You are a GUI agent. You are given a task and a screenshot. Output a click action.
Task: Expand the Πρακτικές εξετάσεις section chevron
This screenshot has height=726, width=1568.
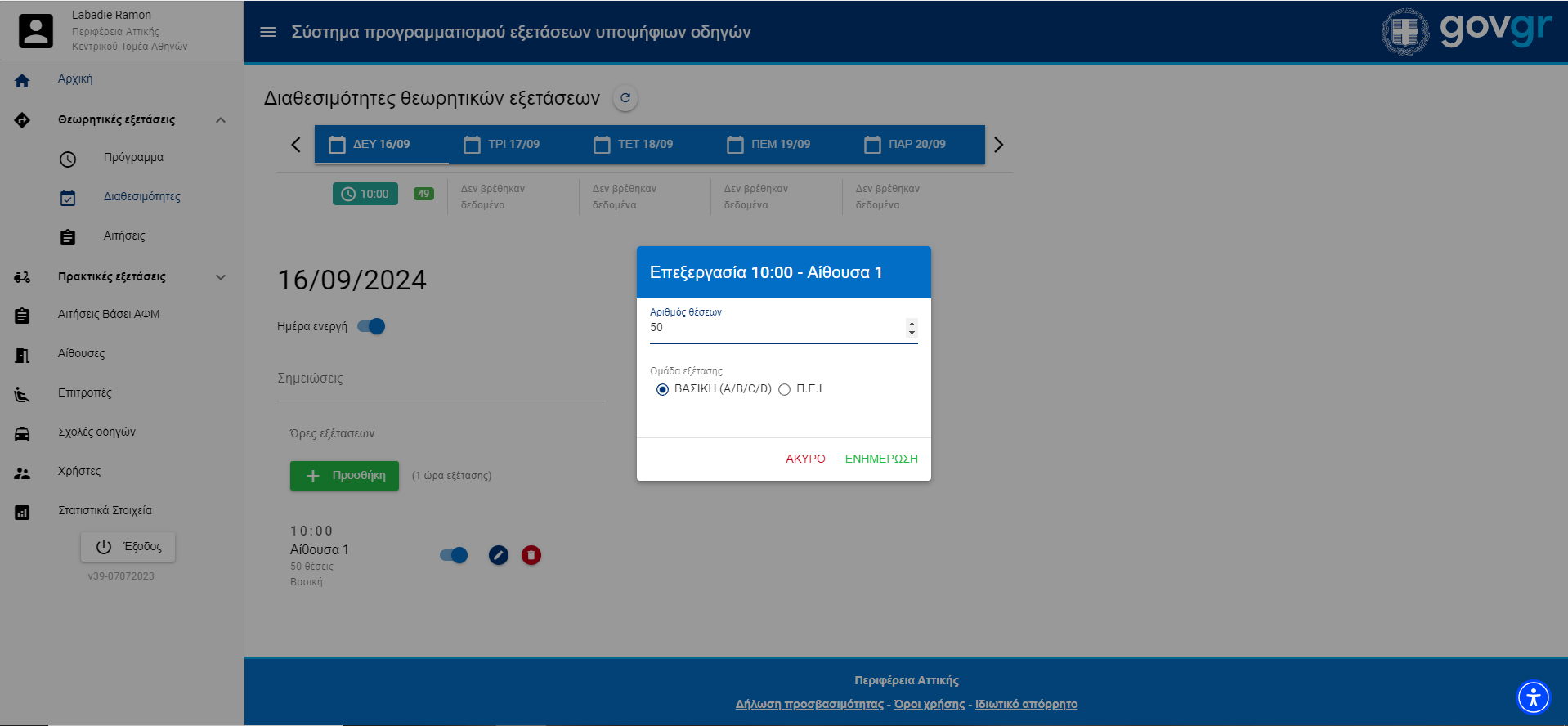click(x=221, y=277)
